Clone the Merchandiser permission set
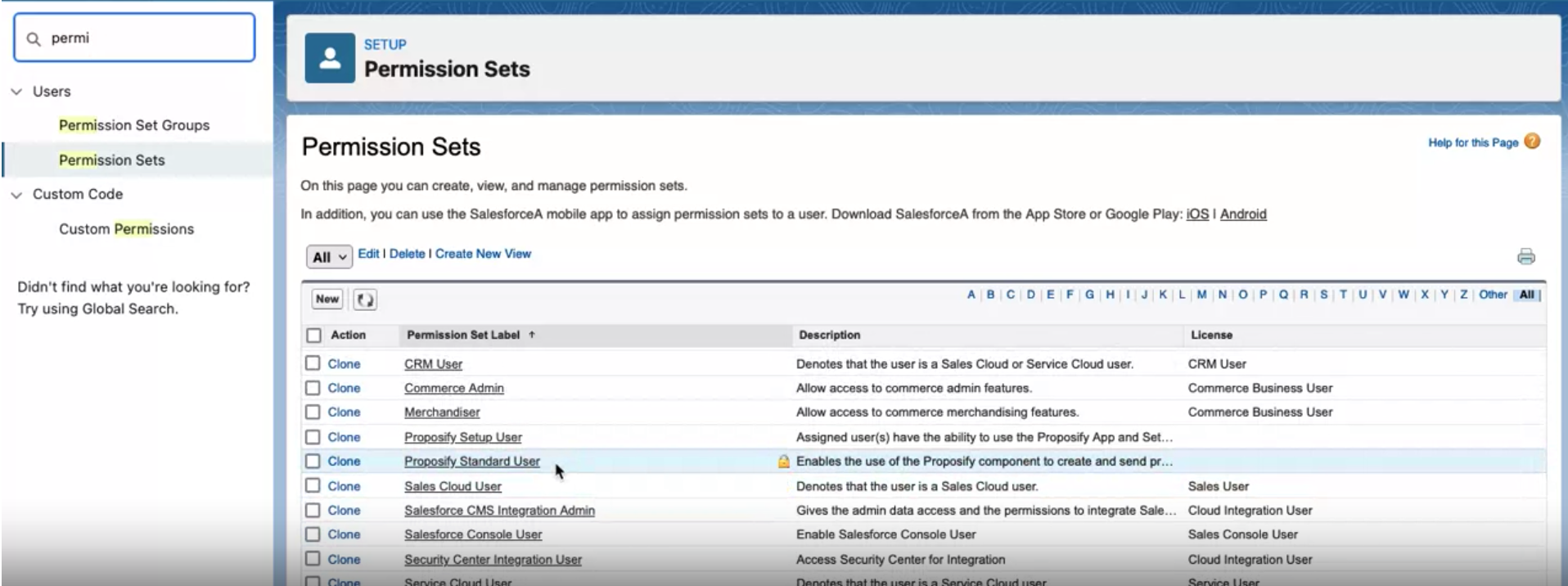This screenshot has width=1568, height=586. coord(344,412)
